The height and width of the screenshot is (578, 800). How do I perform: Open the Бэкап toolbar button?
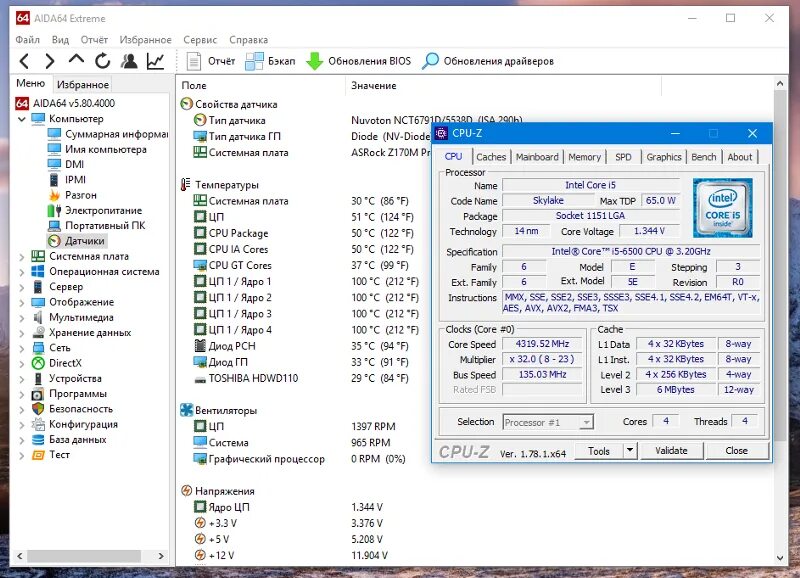tap(270, 61)
